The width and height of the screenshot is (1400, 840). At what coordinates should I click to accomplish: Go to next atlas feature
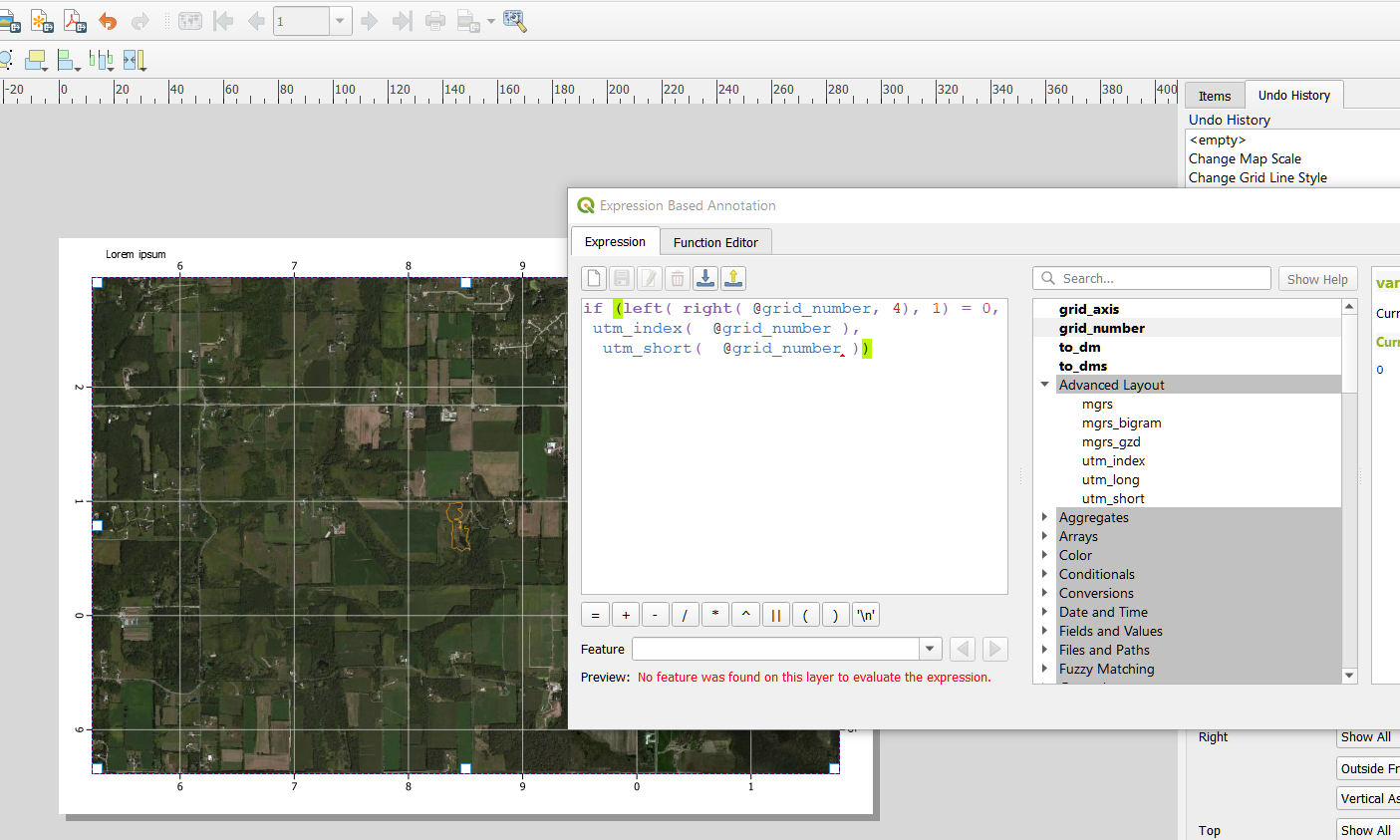tap(370, 21)
